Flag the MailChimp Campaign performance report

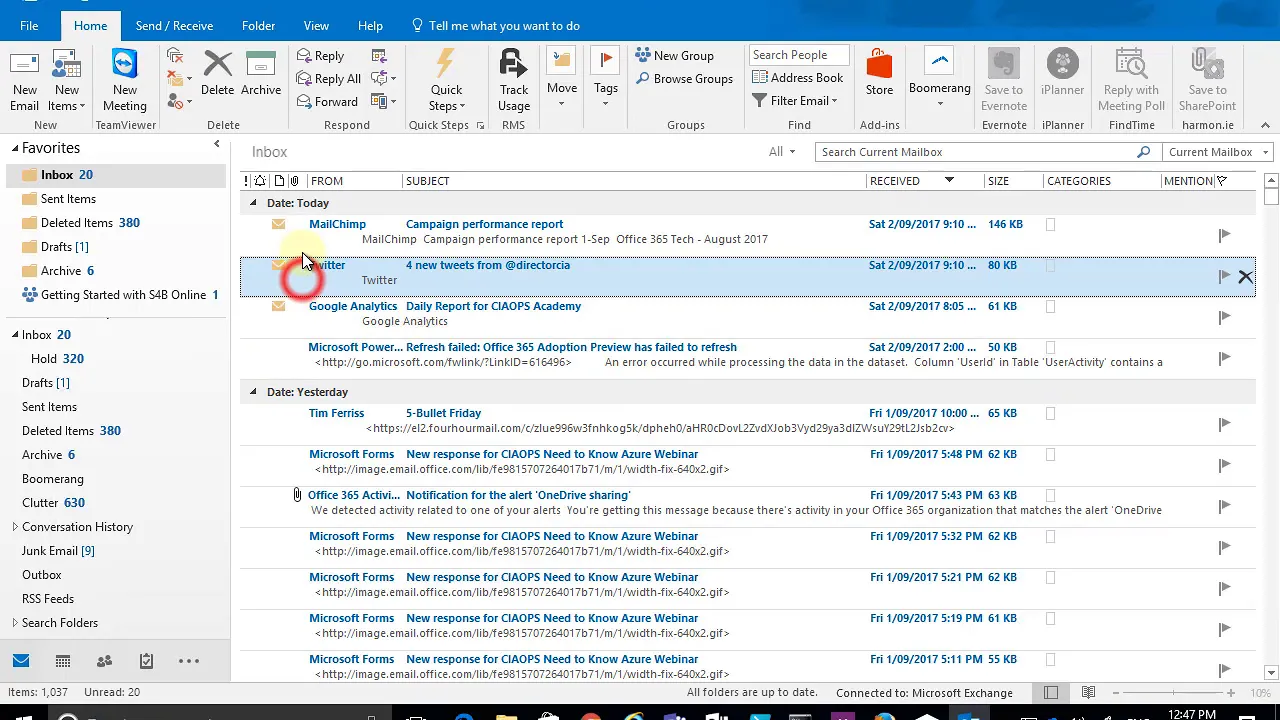1224,235
